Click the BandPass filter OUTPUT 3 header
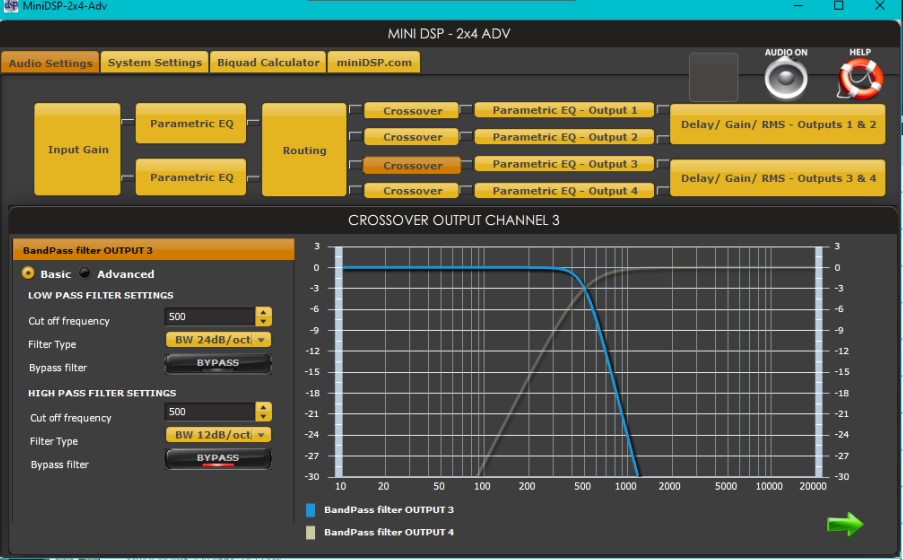This screenshot has width=903, height=560. (x=153, y=250)
